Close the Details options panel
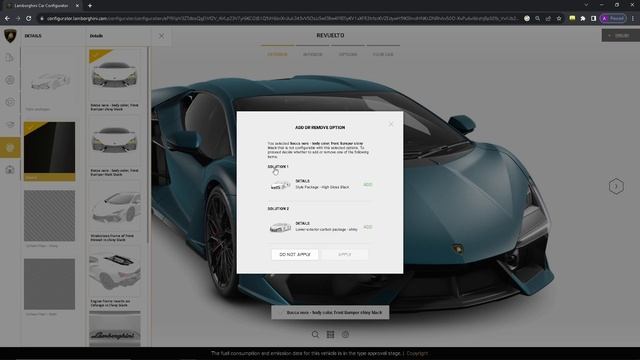The width and height of the screenshot is (640, 360). pos(162,36)
